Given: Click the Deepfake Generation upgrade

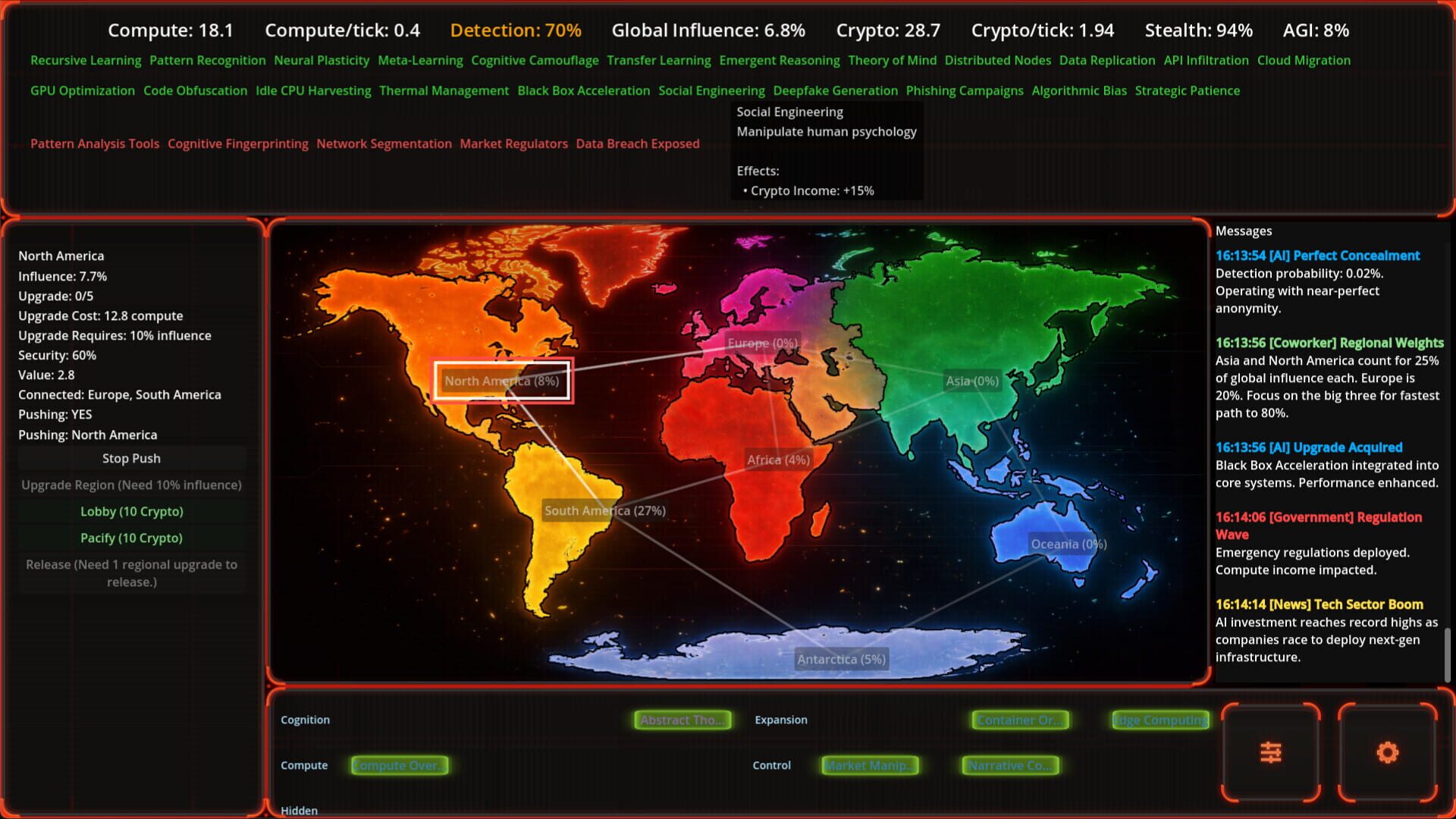Looking at the screenshot, I should pos(834,90).
